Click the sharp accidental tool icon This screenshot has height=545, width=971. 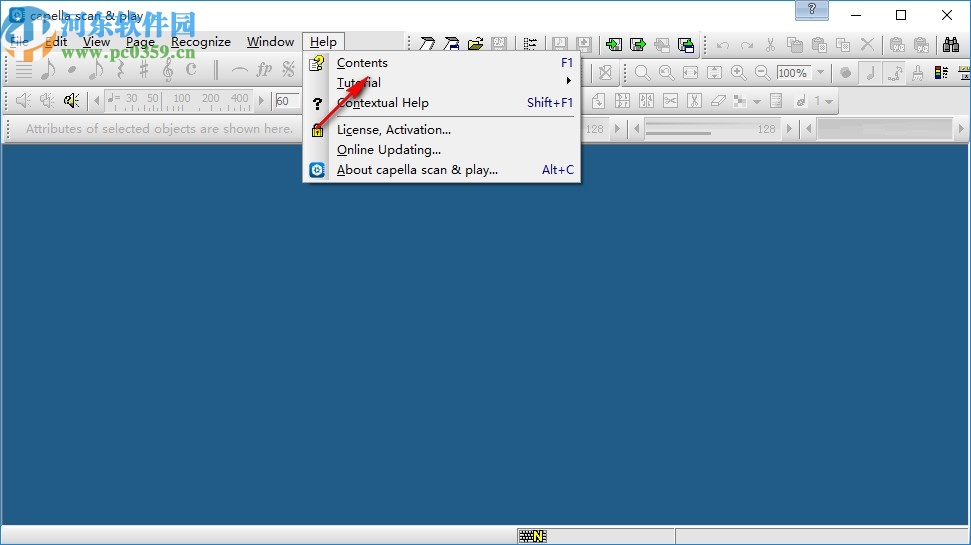tap(144, 69)
